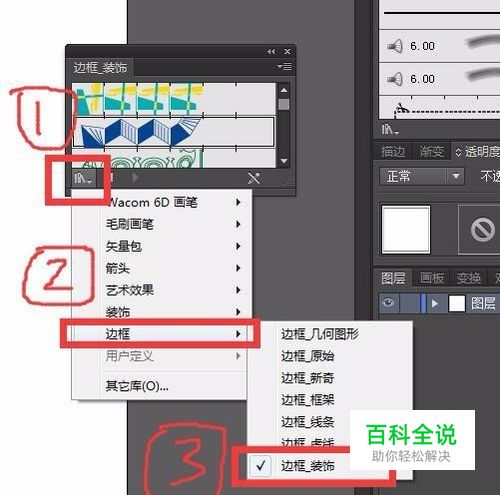Open 艺术效果 submenu
The width and height of the screenshot is (500, 495).
pos(162,290)
